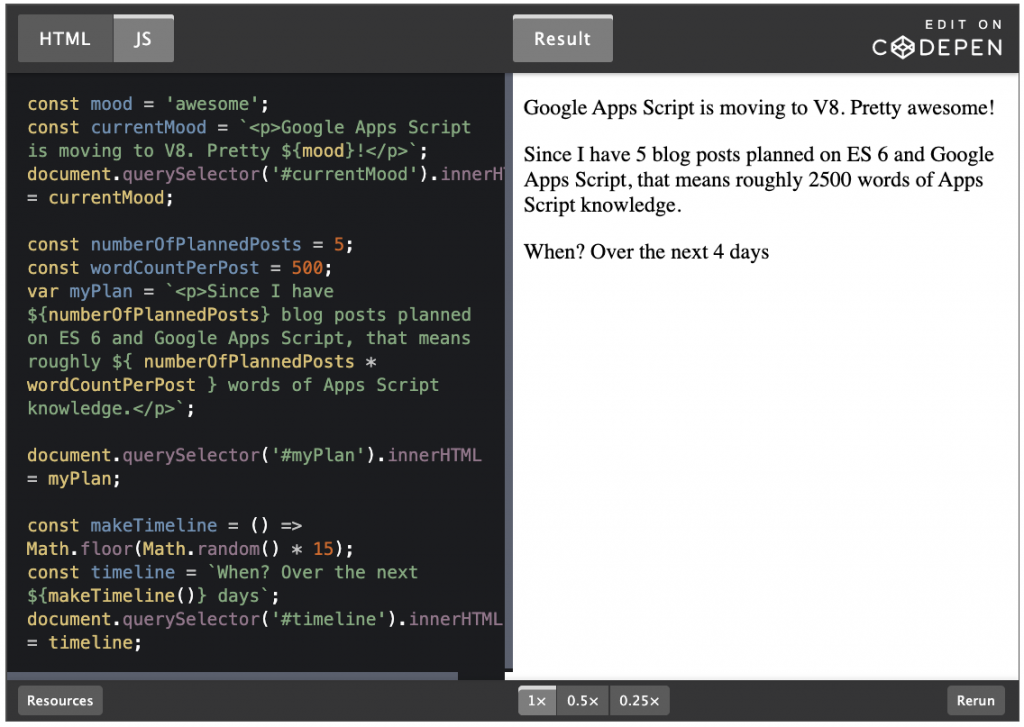Click the querySelector('#timeline') line

coord(264,619)
